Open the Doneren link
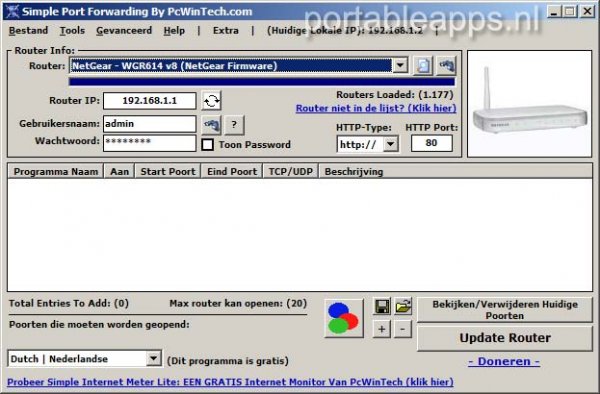 pyautogui.click(x=504, y=361)
